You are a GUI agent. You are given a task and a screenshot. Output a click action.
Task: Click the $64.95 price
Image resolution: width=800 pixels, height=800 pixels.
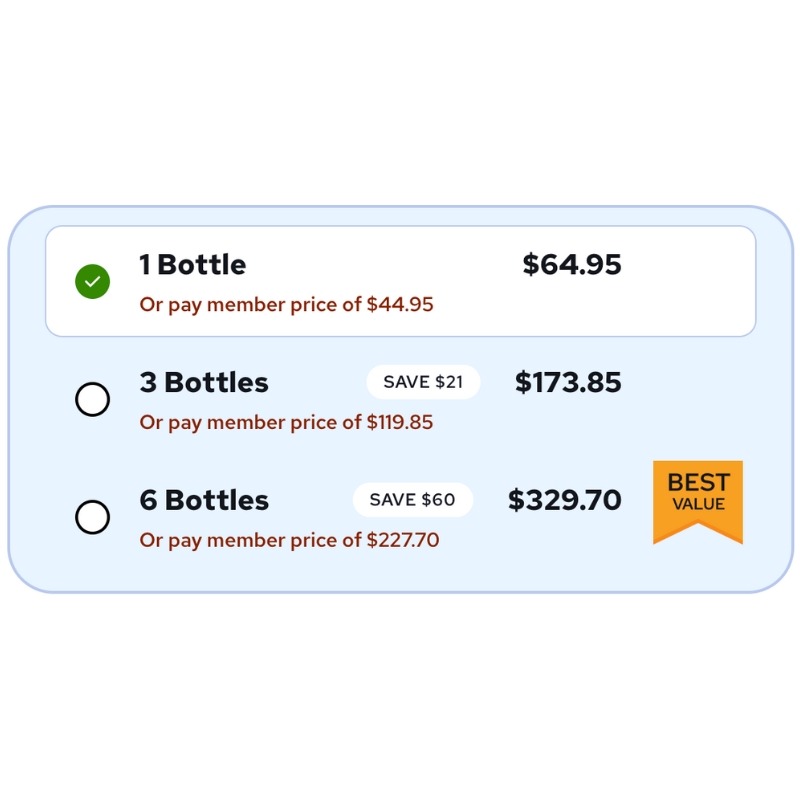pos(572,264)
